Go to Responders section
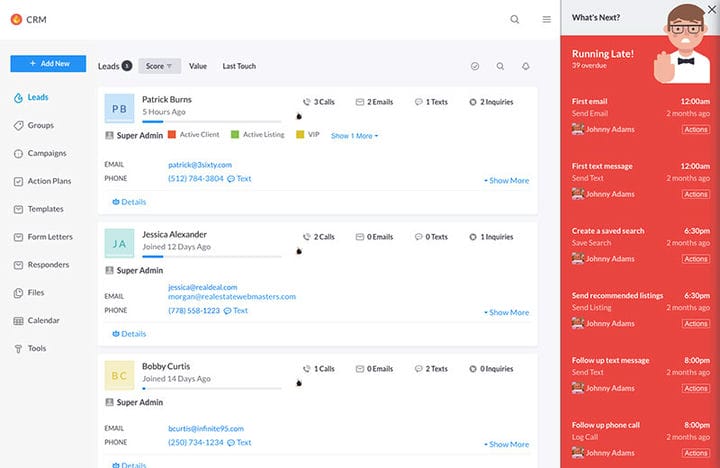This screenshot has height=468, width=720. (x=41, y=265)
